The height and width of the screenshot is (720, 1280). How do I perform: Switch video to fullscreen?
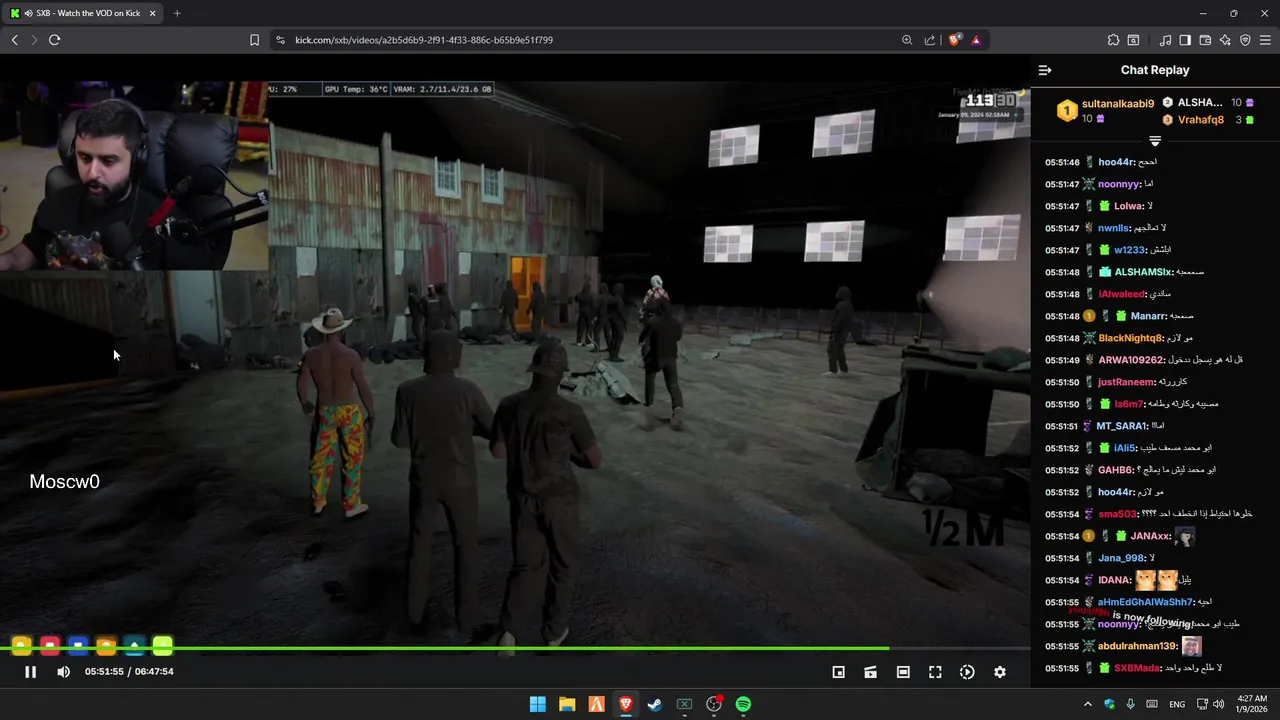pyautogui.click(x=935, y=672)
